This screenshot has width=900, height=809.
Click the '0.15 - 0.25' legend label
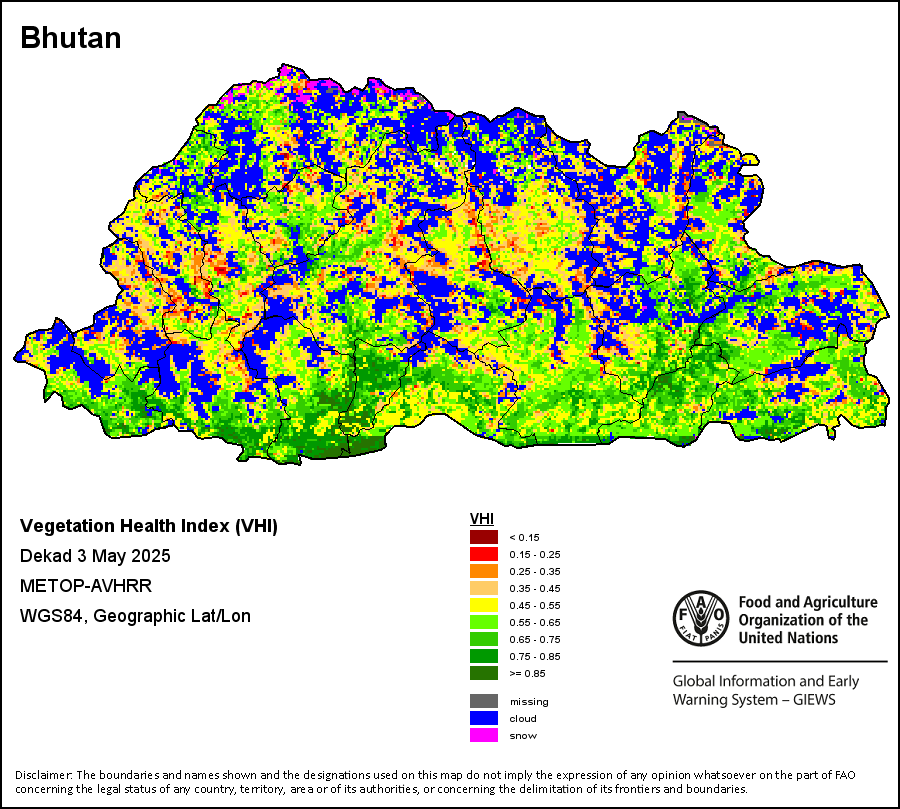point(535,555)
